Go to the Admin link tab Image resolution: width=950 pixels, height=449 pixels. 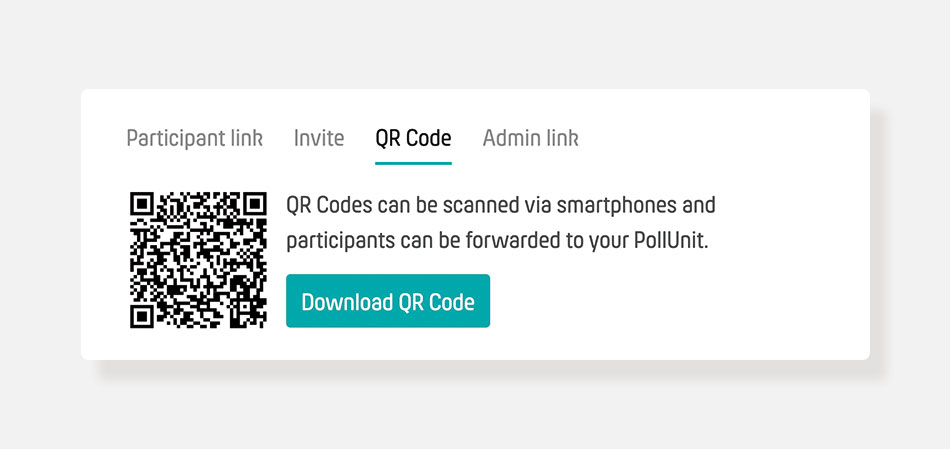pyautogui.click(x=530, y=139)
